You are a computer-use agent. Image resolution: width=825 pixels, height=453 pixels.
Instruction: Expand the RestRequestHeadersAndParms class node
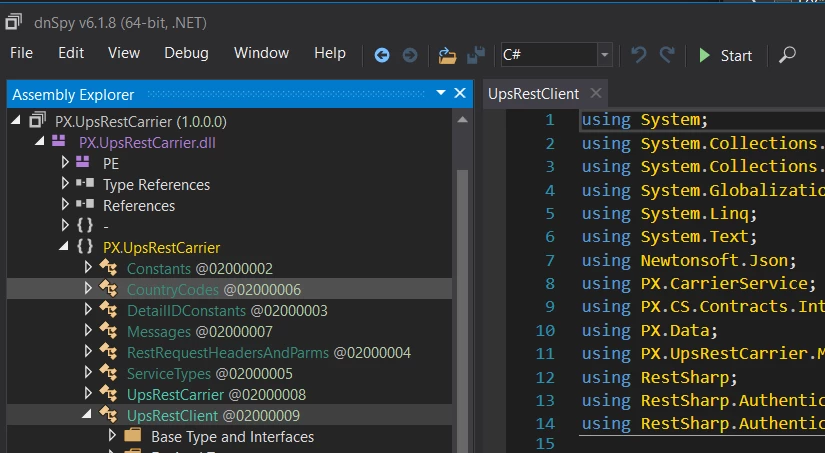pyautogui.click(x=88, y=351)
